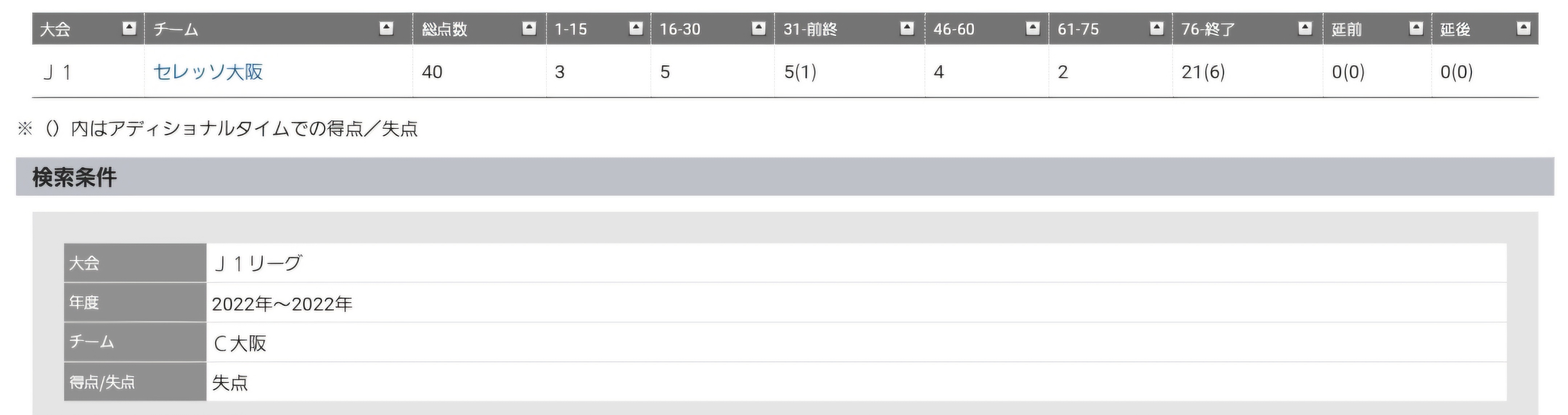The image size is (1568, 415).
Task: Click the 21(6) cell value
Action: point(1203,72)
